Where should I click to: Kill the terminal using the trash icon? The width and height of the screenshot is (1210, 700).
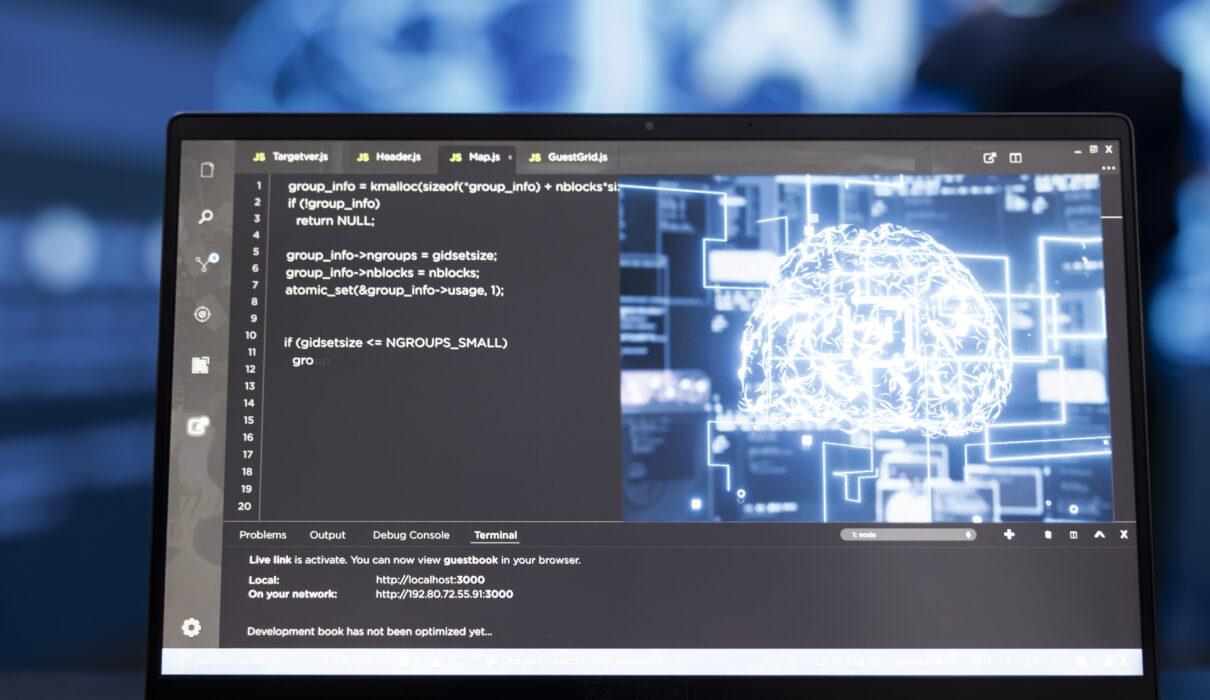tap(1047, 534)
